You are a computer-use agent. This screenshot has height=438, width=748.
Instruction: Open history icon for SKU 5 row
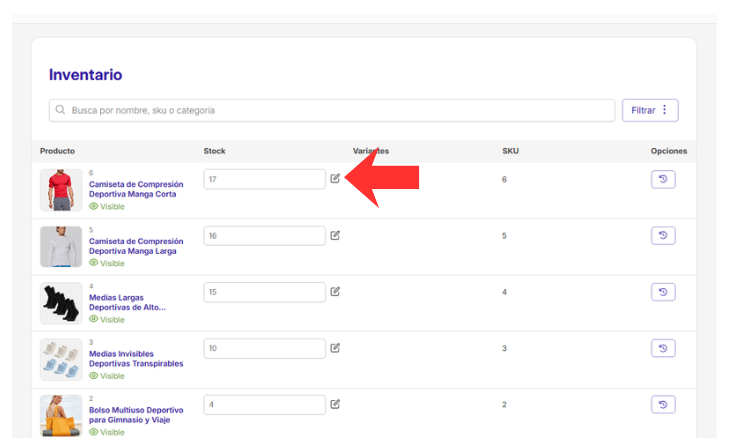(x=664, y=235)
